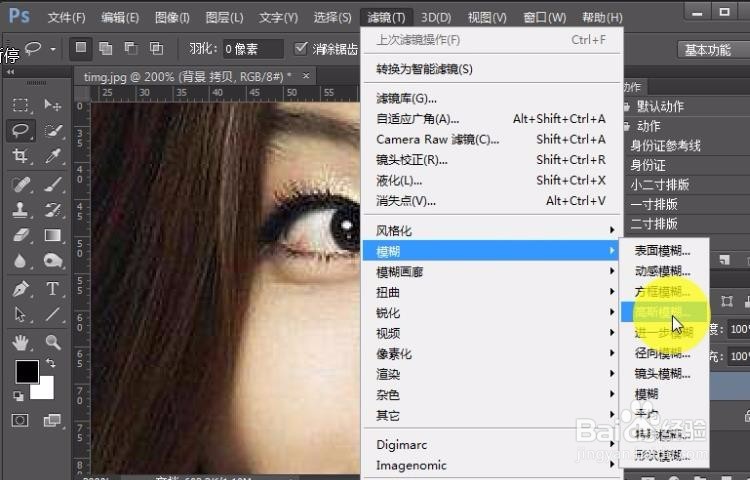Open Camera Raw 滤镜(C) entry

pos(491,139)
